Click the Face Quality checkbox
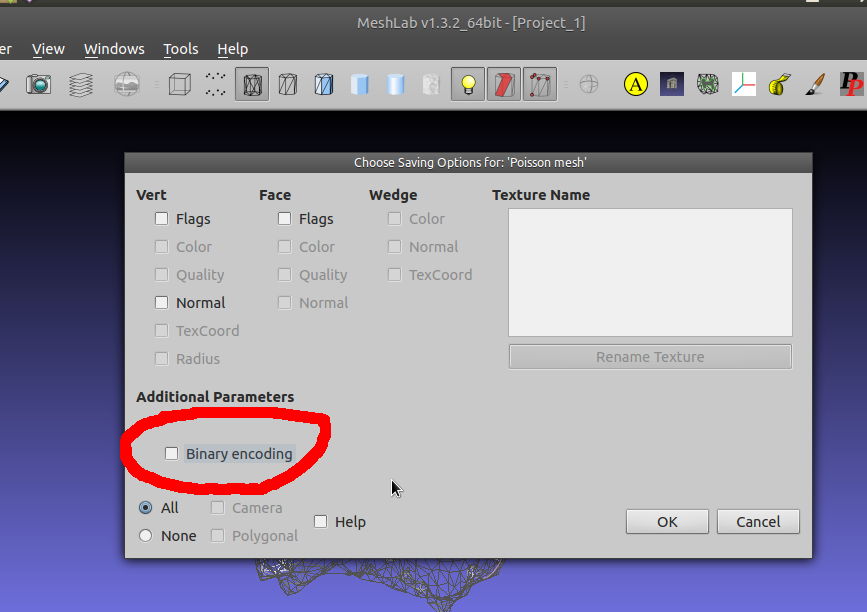Screen dimensions: 867x612 click(x=284, y=274)
